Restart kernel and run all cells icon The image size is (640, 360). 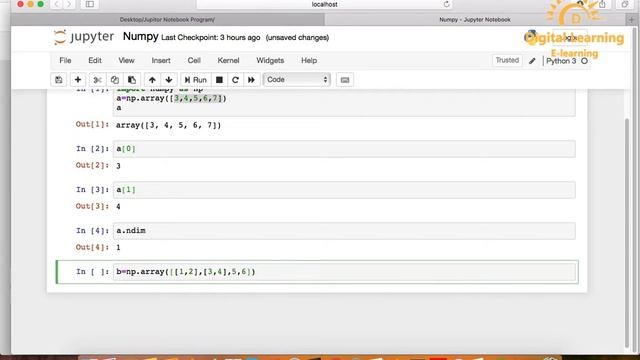[x=251, y=80]
